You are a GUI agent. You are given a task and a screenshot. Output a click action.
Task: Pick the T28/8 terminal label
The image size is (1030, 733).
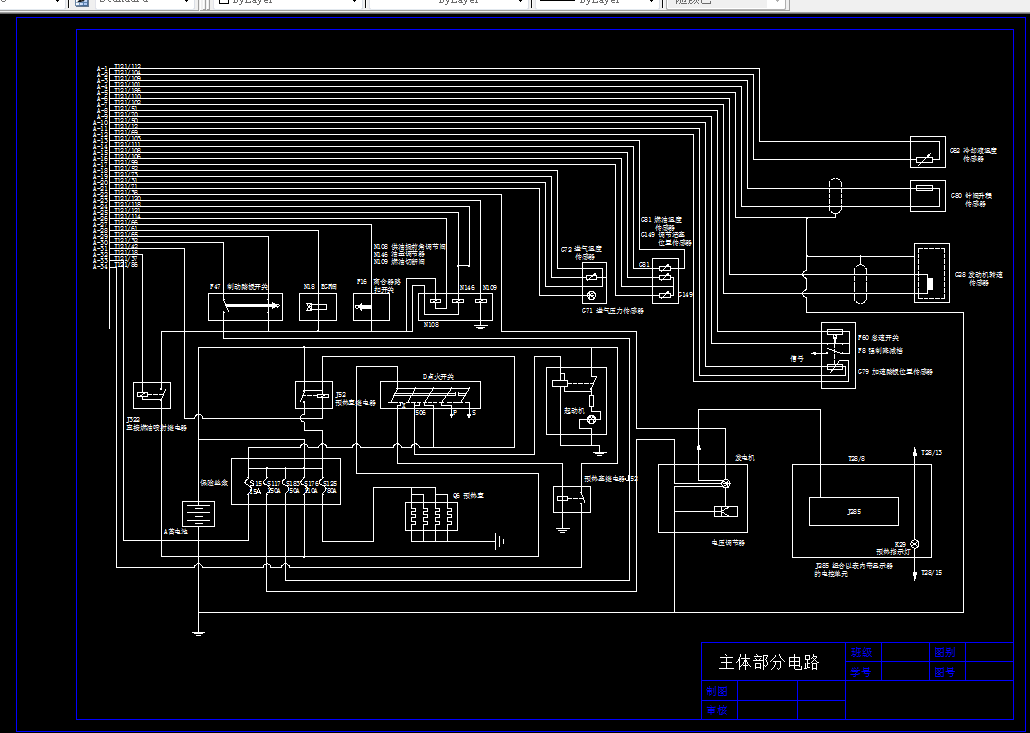coord(857,458)
